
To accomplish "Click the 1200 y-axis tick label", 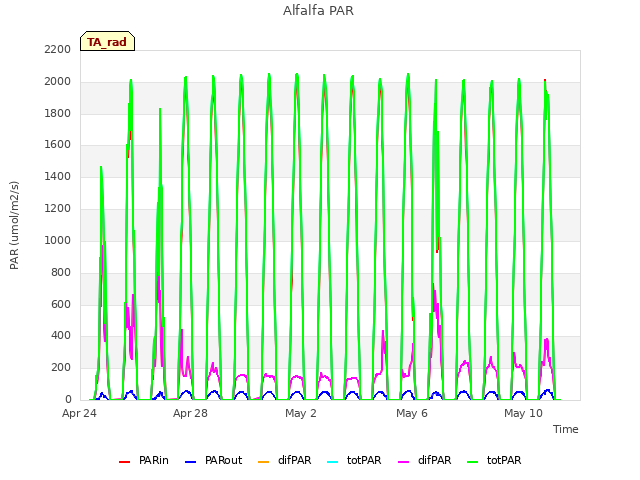I will (58, 209).
